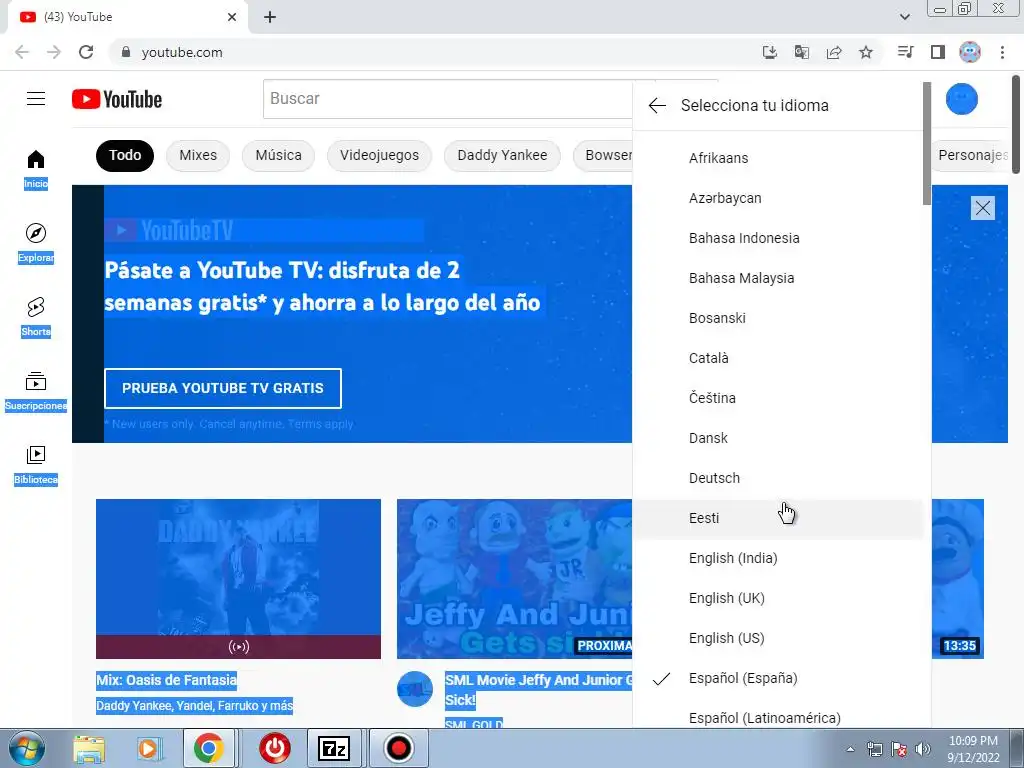The height and width of the screenshot is (768, 1024).
Task: Open the media control icon
Action: (906, 52)
